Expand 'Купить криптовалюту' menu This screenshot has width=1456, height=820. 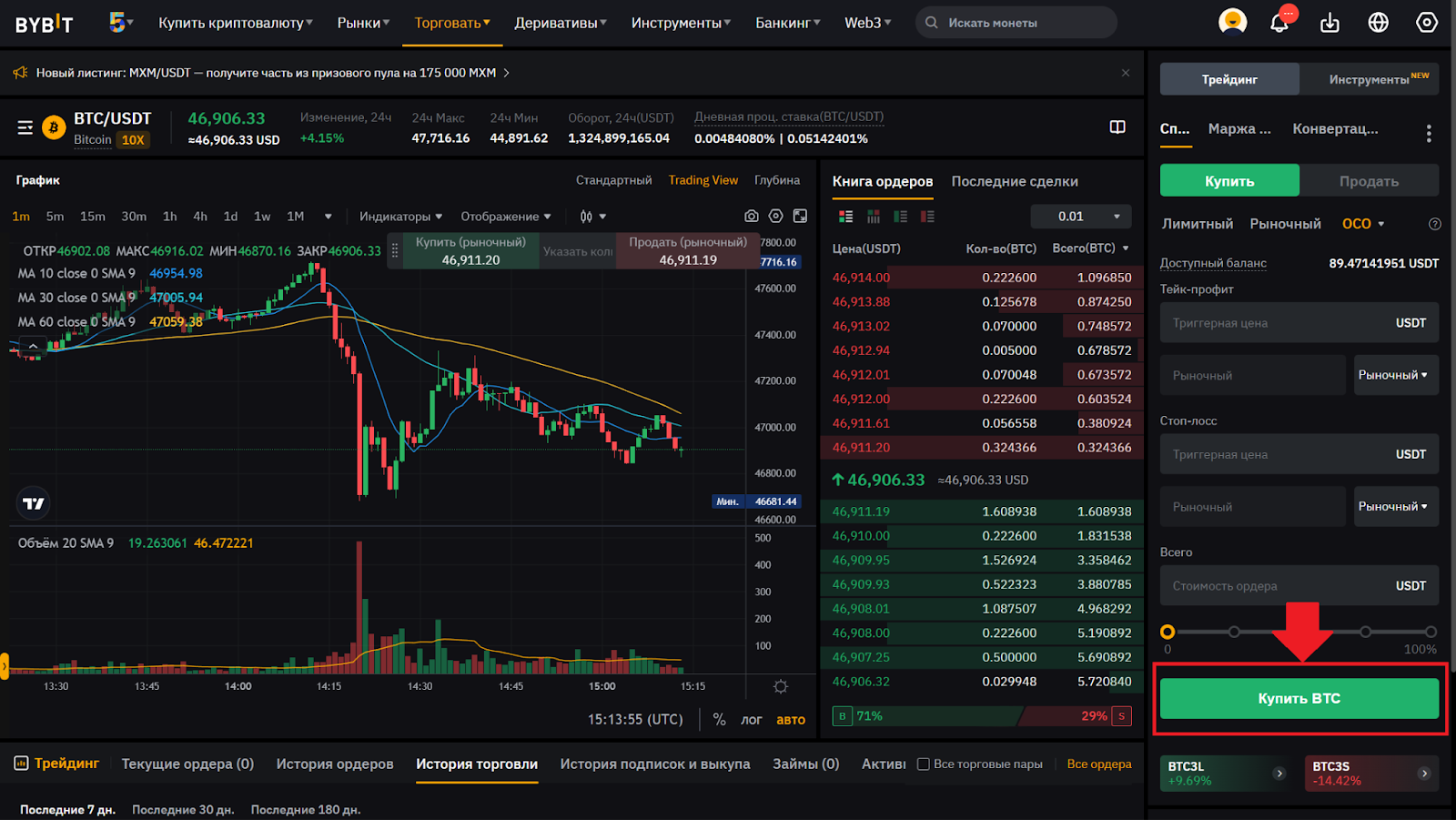coord(236,23)
